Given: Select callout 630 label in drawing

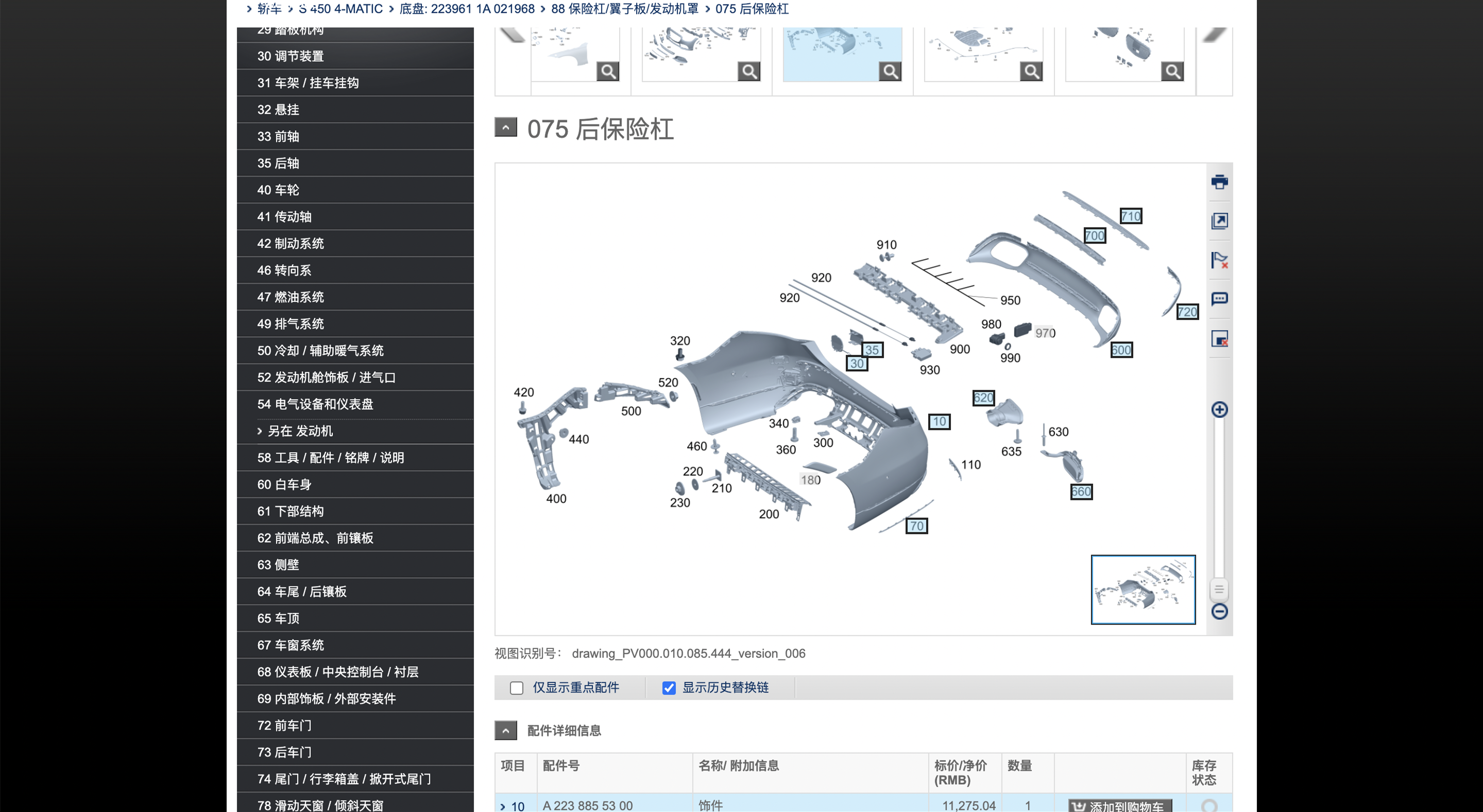Looking at the screenshot, I should click(x=1058, y=431).
